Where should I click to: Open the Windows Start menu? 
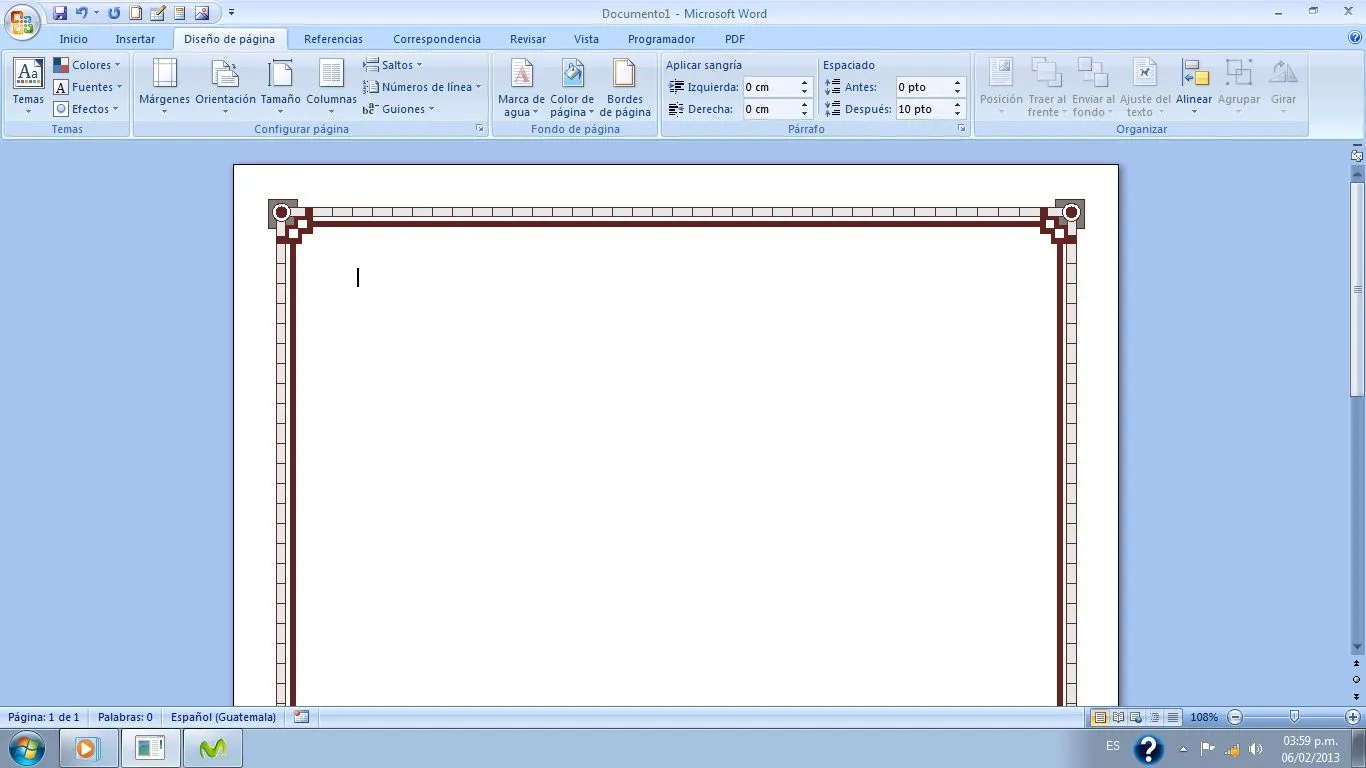[x=26, y=748]
